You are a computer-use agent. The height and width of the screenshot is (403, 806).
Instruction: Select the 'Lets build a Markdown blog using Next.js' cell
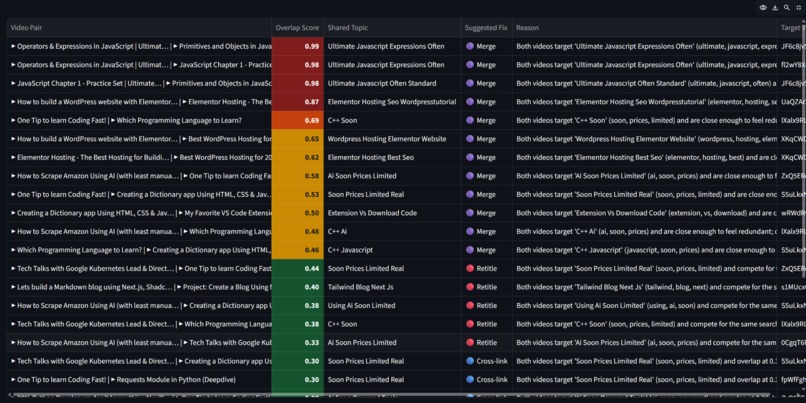pyautogui.click(x=139, y=287)
